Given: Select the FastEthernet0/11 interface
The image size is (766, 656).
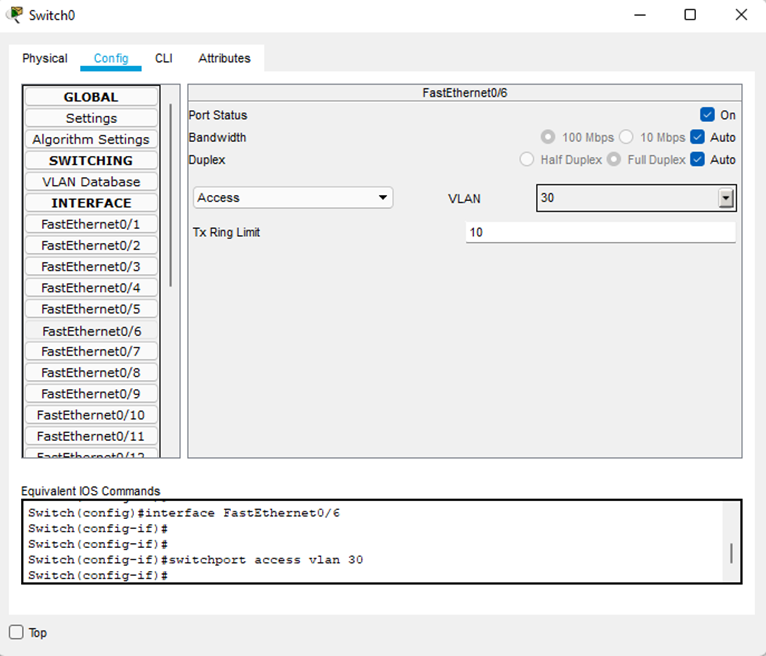Looking at the screenshot, I should point(91,436).
